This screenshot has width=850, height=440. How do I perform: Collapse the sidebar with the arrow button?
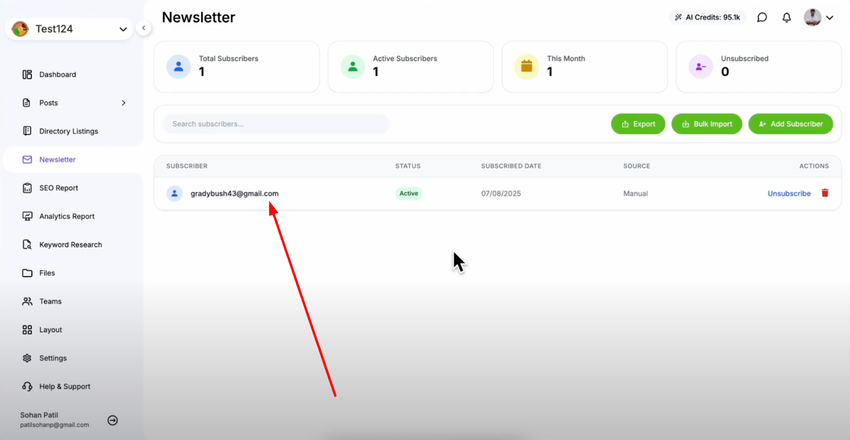click(x=144, y=28)
